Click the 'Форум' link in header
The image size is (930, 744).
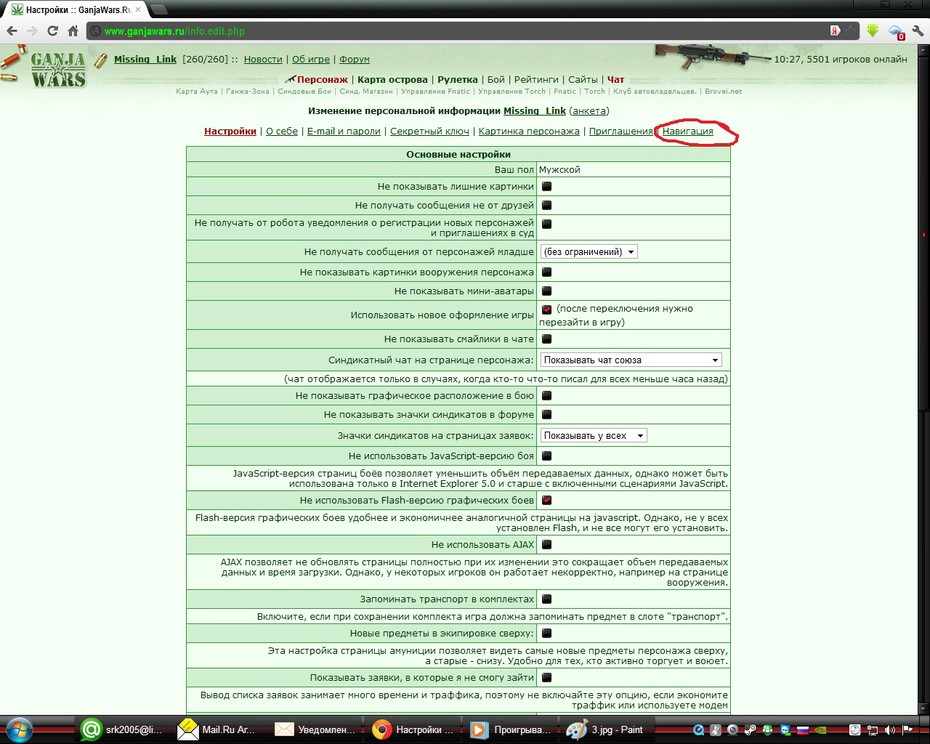[x=354, y=59]
